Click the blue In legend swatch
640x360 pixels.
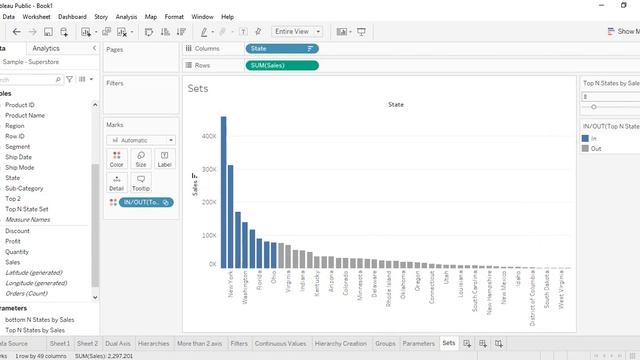(585, 138)
